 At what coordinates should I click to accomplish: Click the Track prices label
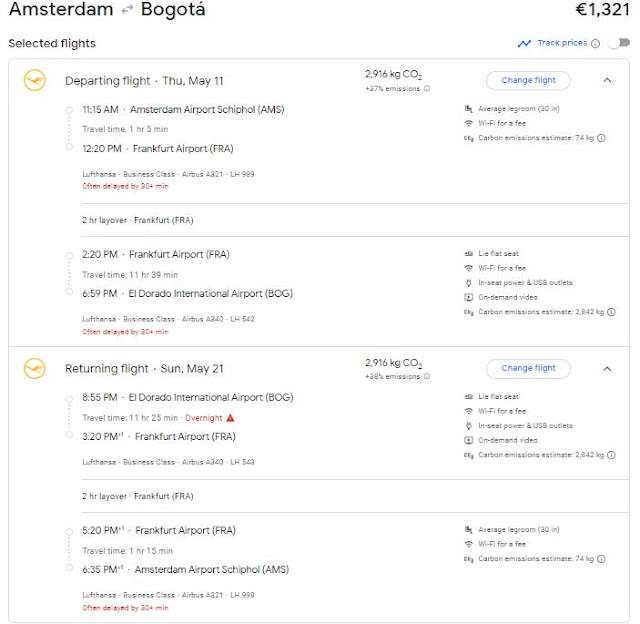561,43
